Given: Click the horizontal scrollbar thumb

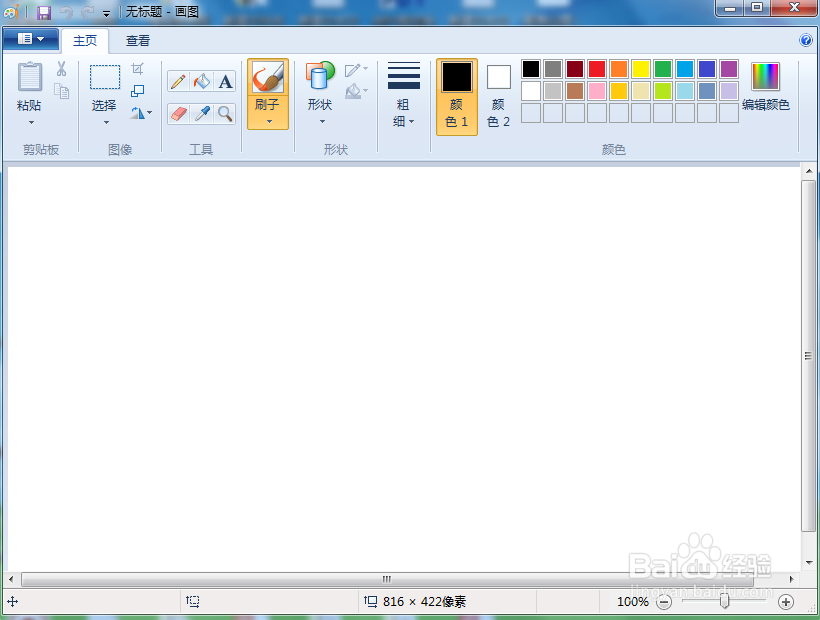Looking at the screenshot, I should [387, 579].
